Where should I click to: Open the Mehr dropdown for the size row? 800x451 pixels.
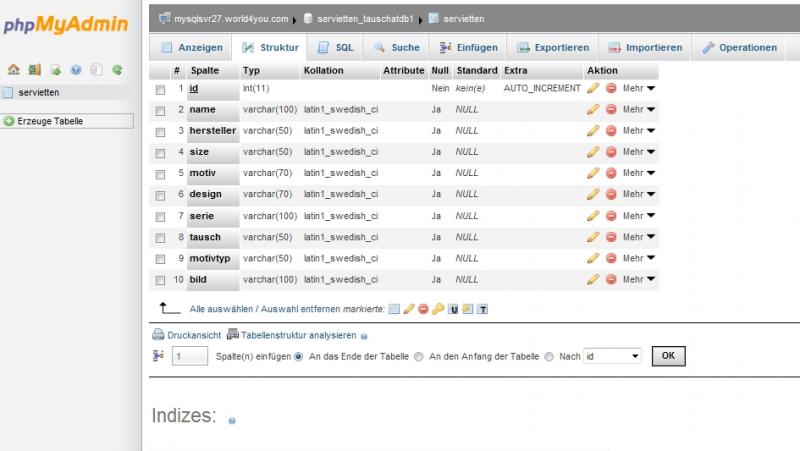(x=638, y=152)
